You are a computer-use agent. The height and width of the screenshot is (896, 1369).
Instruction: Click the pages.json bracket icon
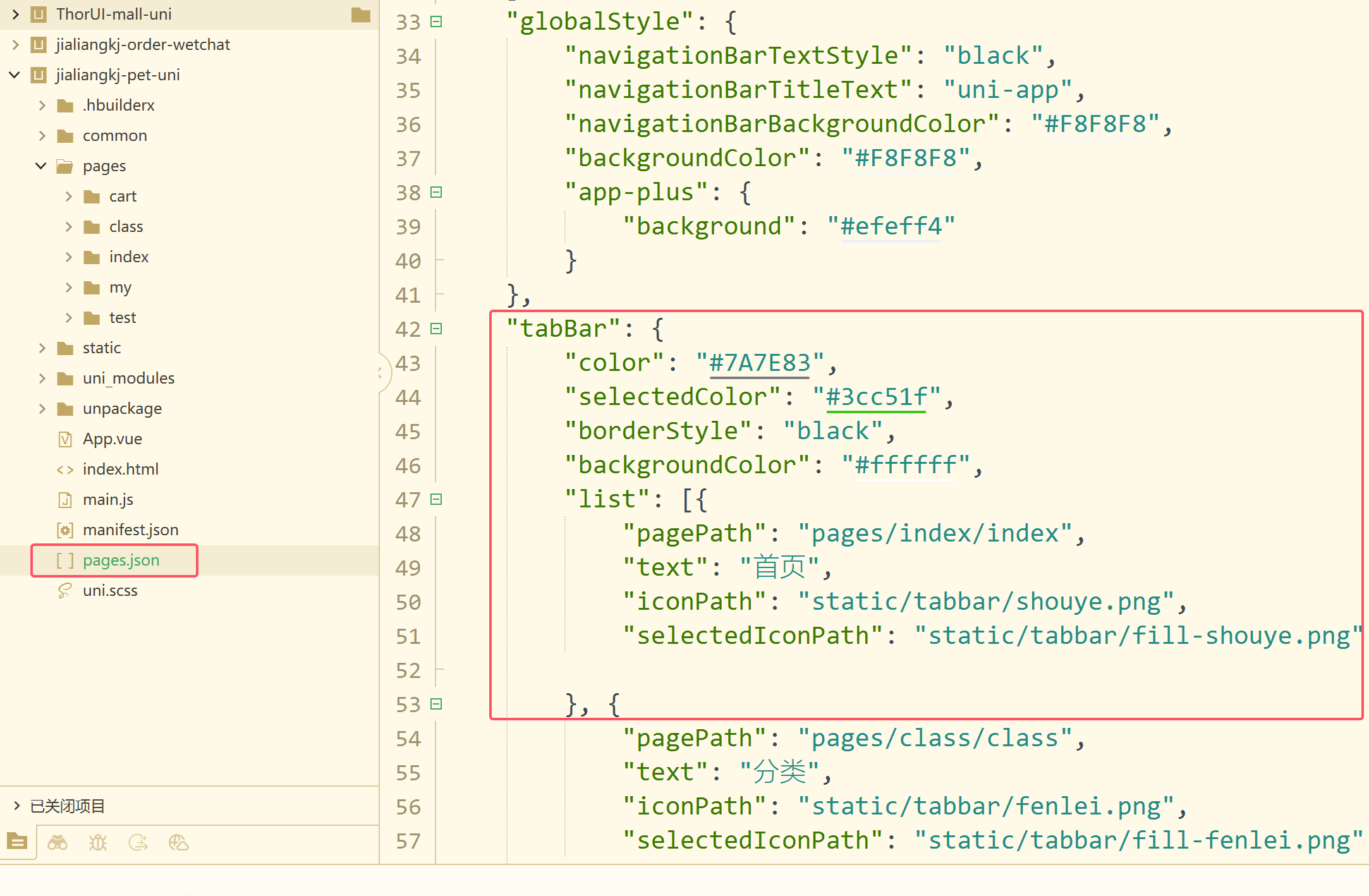click(x=65, y=560)
